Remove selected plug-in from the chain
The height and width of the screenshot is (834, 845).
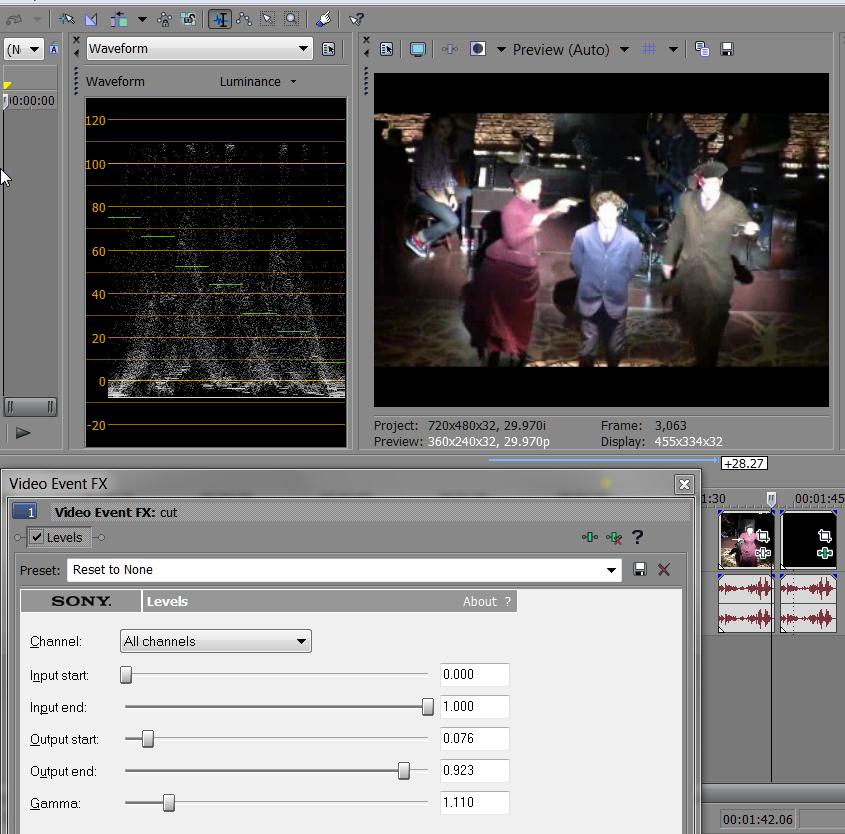[614, 537]
